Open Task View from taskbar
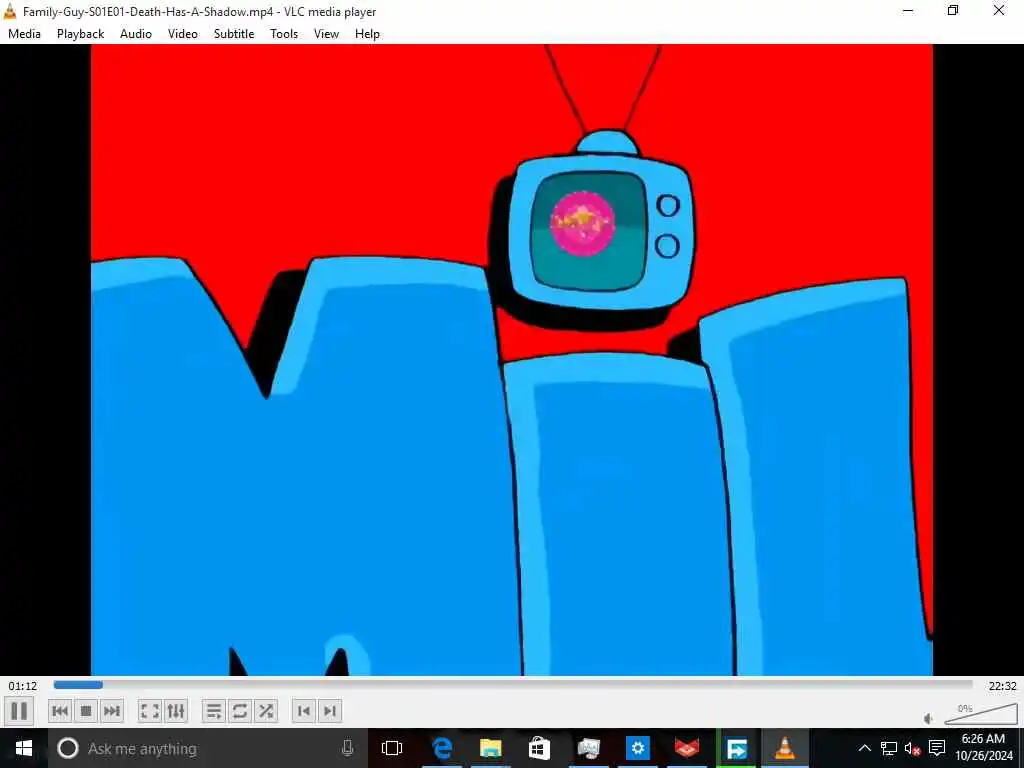1024x768 pixels. coord(392,748)
